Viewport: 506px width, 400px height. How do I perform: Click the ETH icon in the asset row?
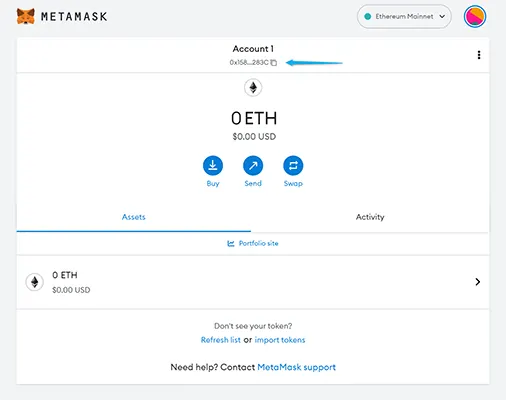[x=35, y=282]
